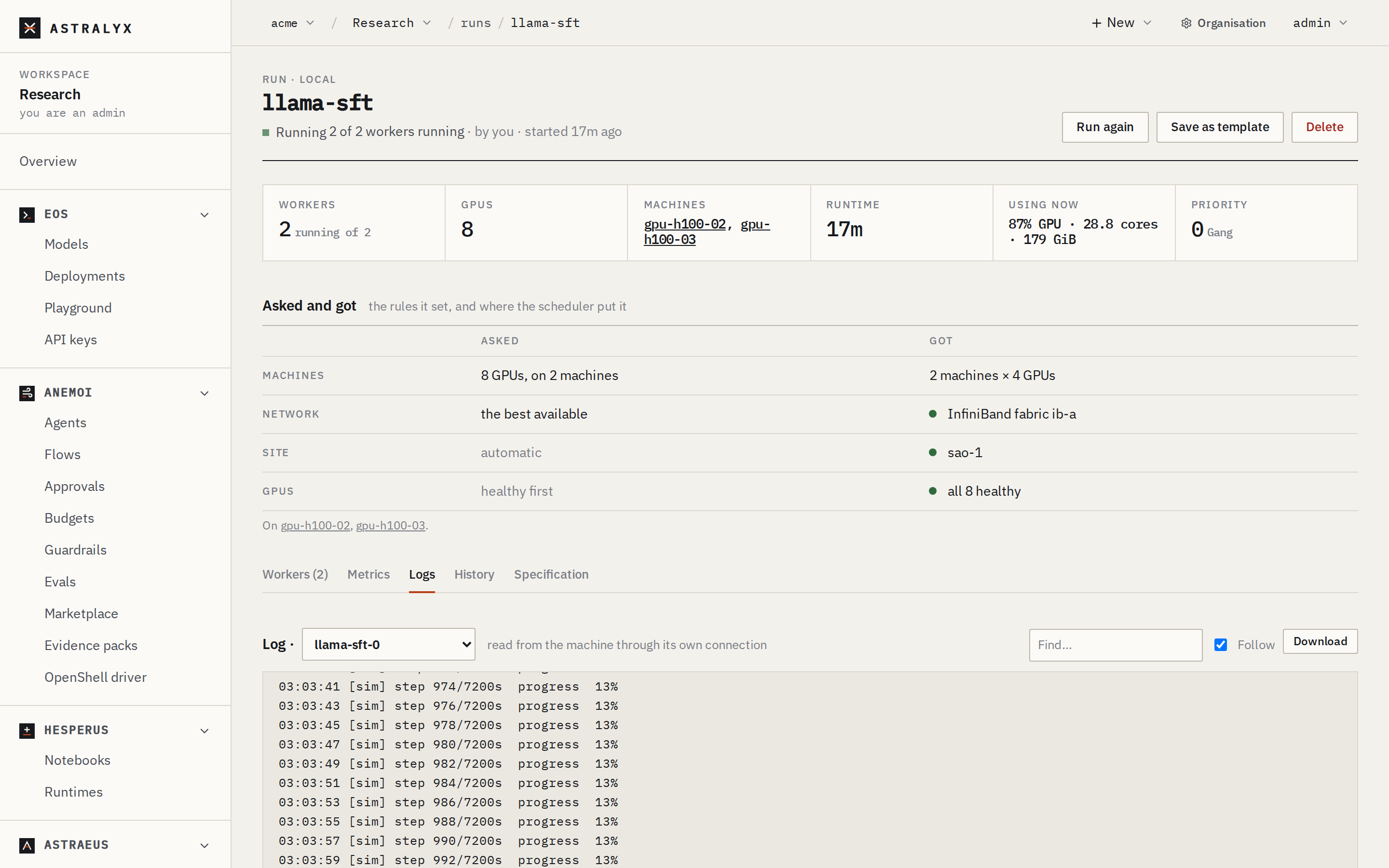Open the acme organisation dropdown

[x=293, y=23]
